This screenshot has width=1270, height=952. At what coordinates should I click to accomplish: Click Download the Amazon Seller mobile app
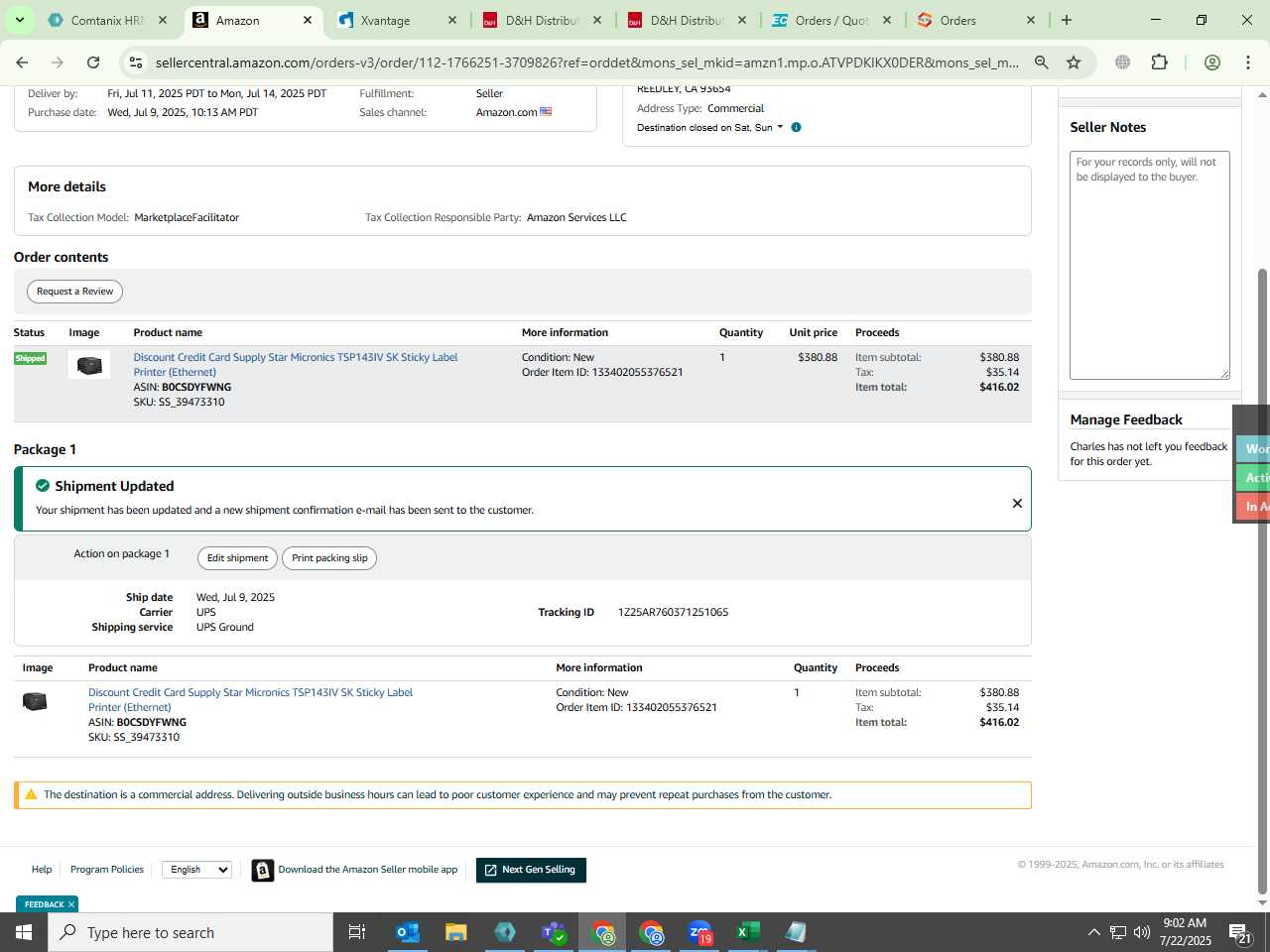[x=368, y=870]
